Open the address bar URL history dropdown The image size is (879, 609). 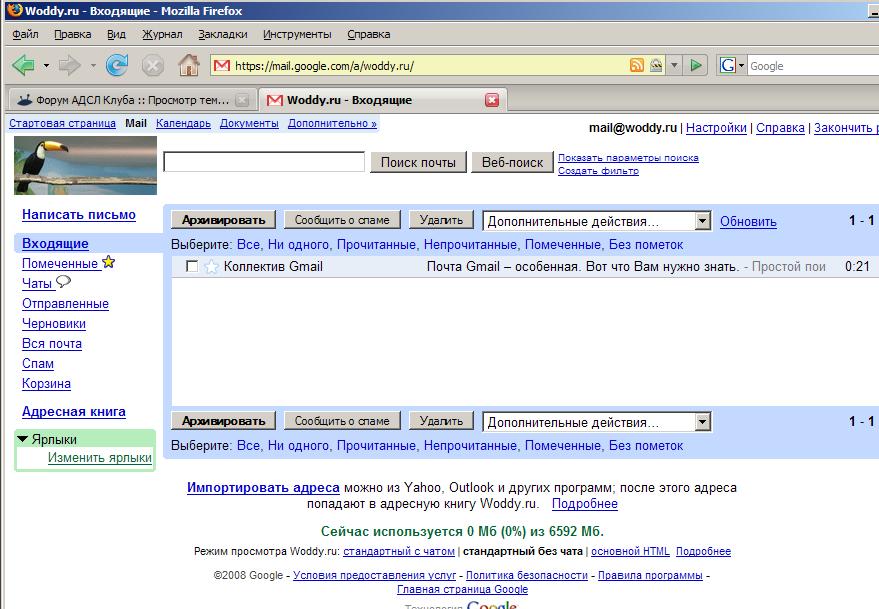674,66
